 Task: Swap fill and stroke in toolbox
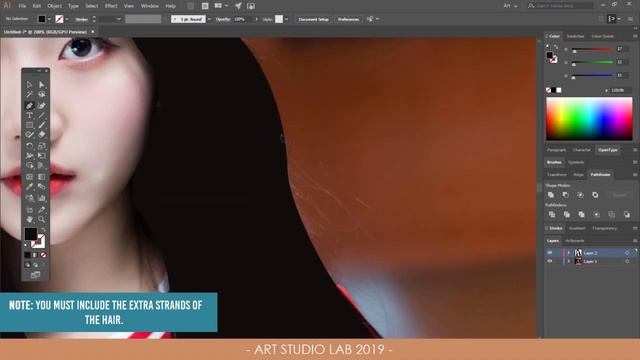[x=42, y=231]
